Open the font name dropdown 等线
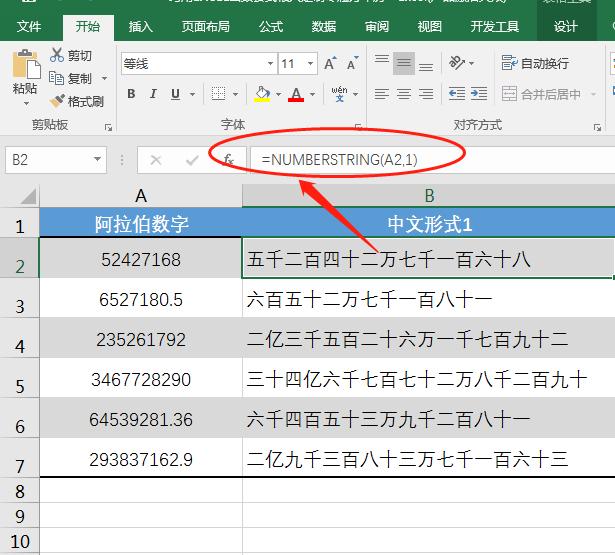615x555 pixels. click(x=271, y=64)
